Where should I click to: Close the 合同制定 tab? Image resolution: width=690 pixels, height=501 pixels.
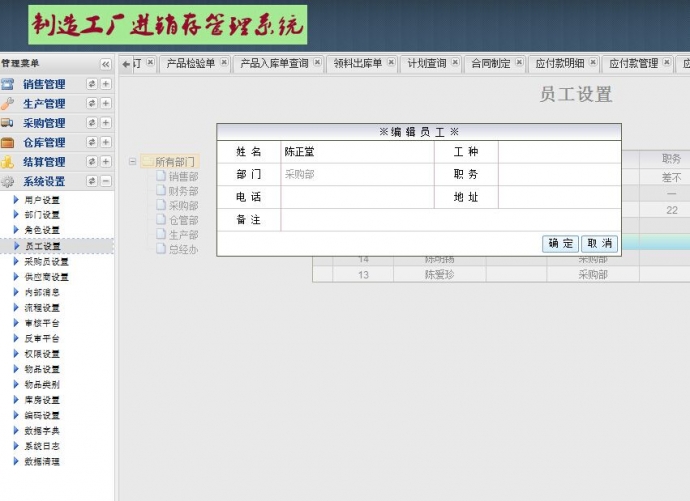[519, 62]
